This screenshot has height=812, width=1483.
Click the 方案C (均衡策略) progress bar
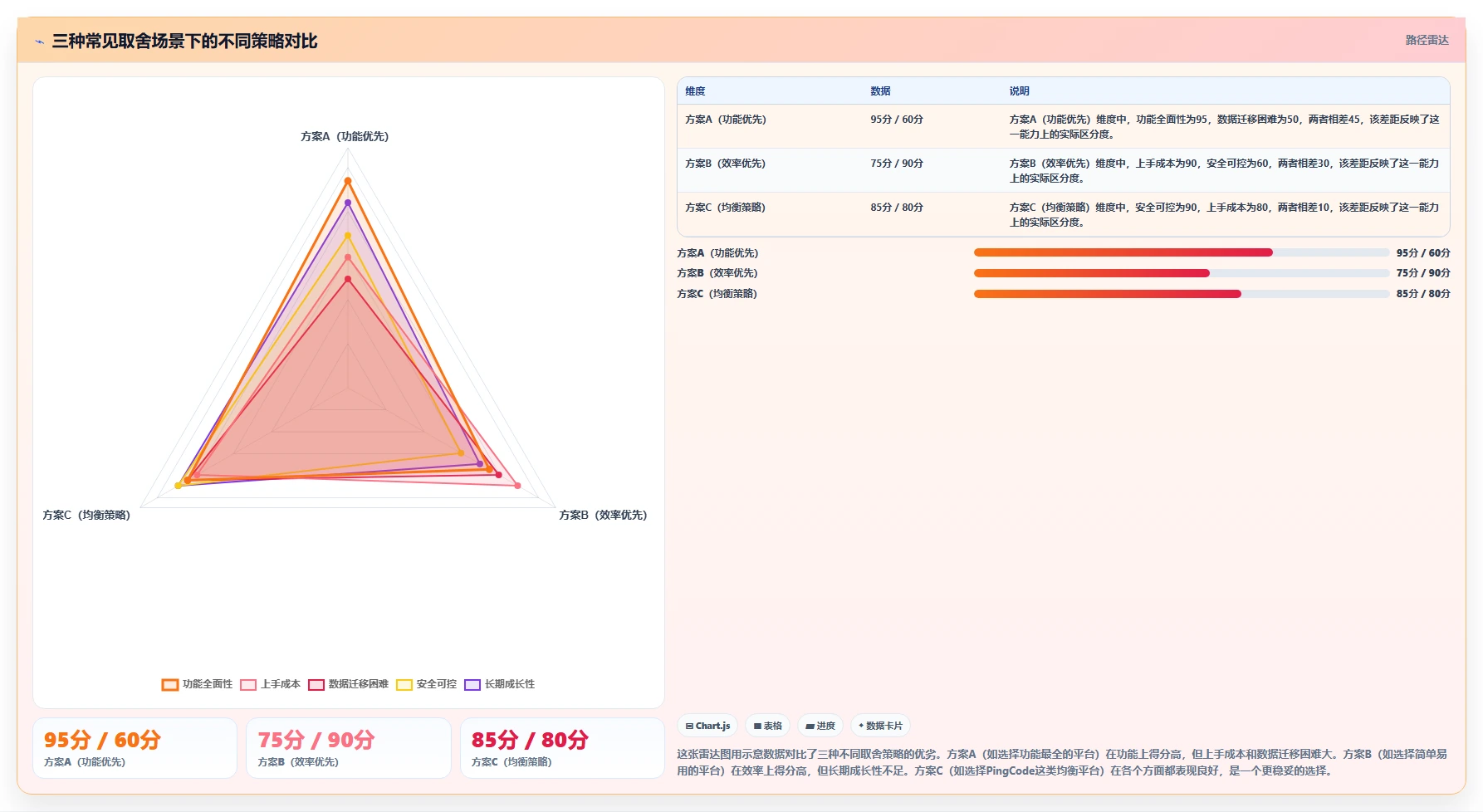(1181, 294)
